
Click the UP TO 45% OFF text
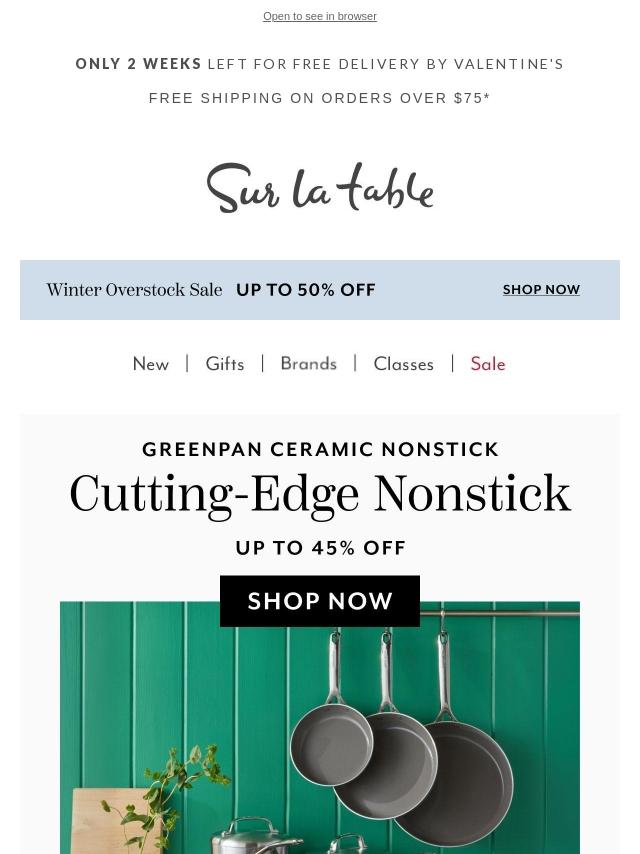pyautogui.click(x=320, y=548)
